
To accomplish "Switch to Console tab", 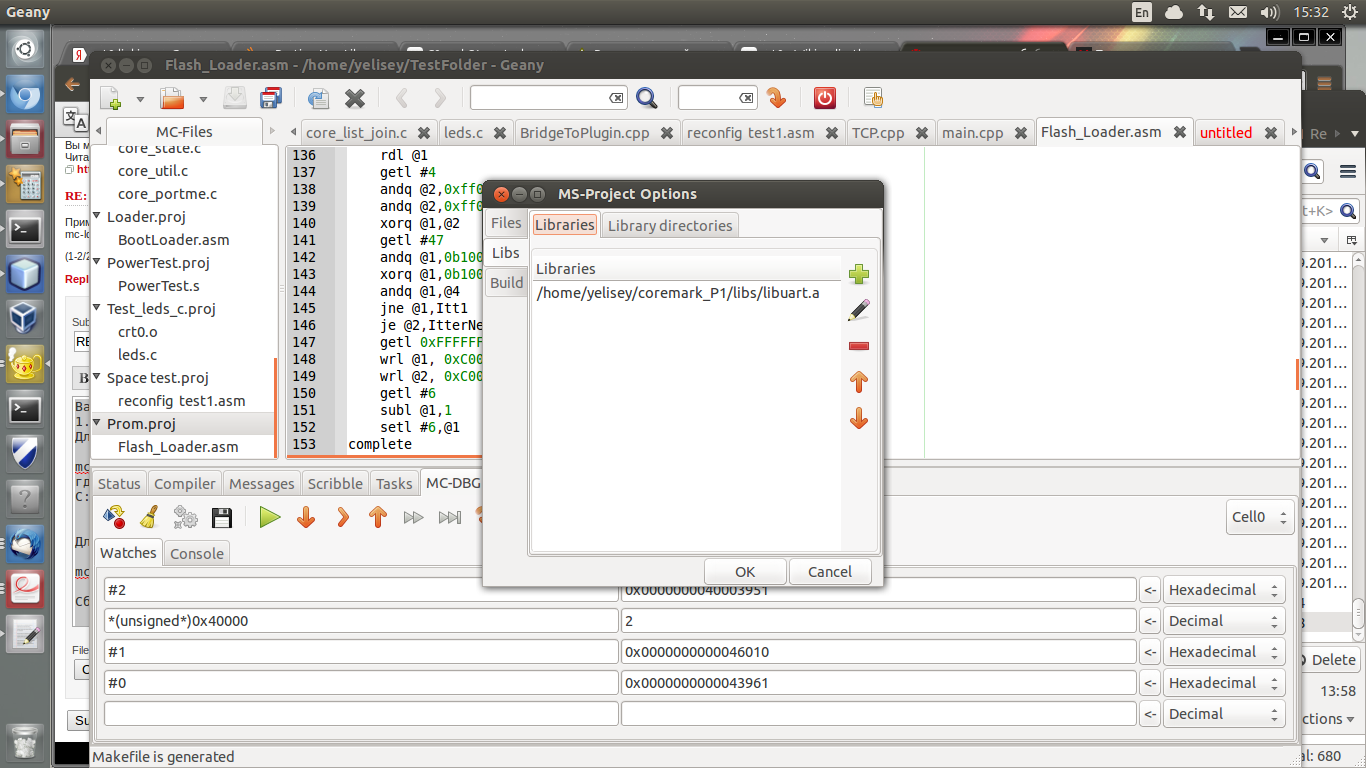I will pos(197,553).
